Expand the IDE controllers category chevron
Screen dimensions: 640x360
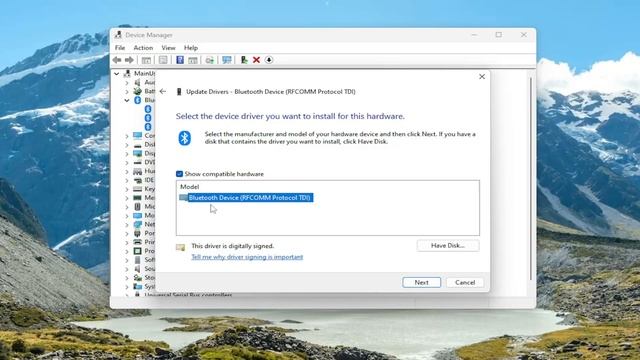pyautogui.click(x=127, y=180)
